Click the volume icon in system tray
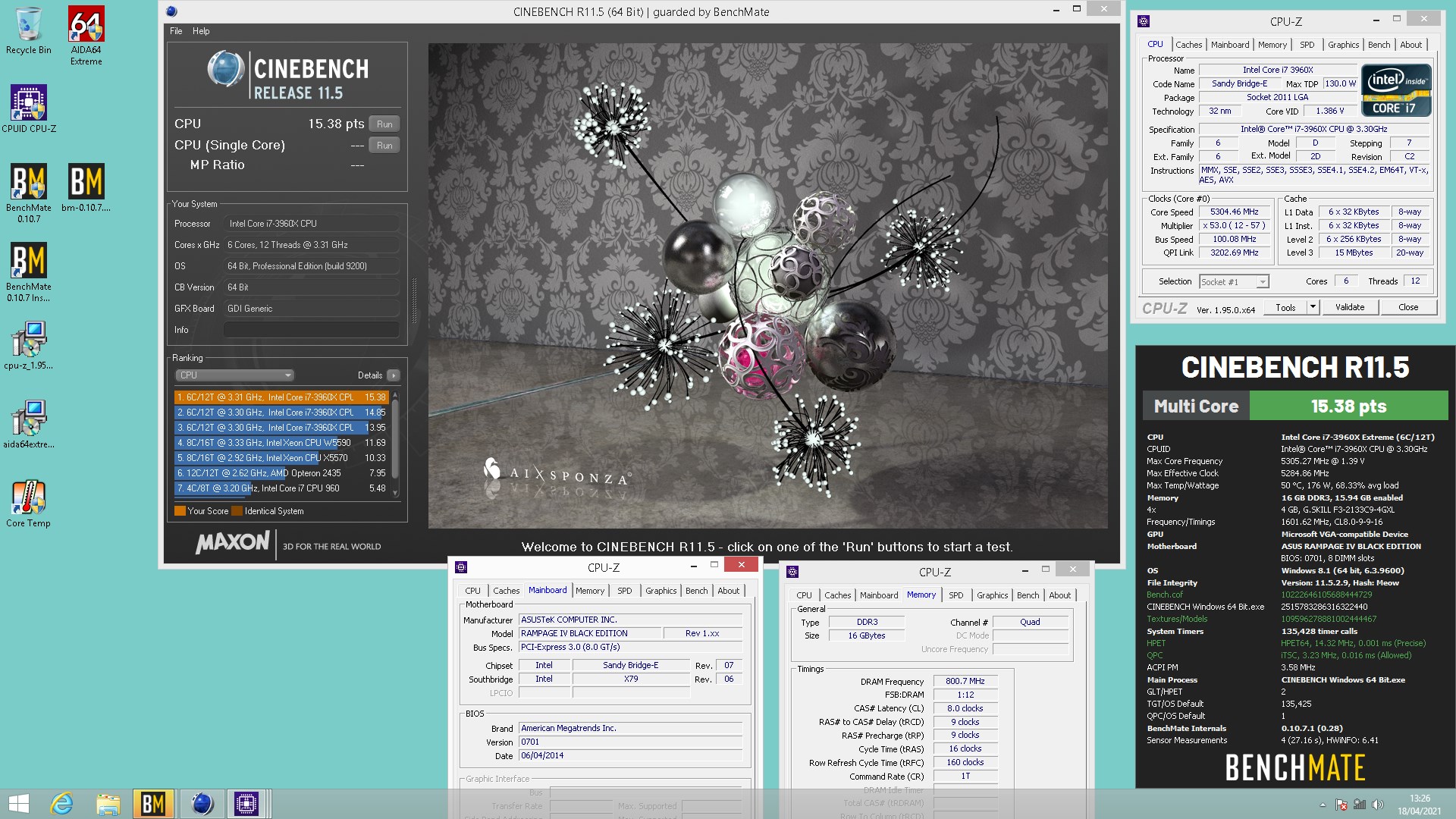Image resolution: width=1456 pixels, height=819 pixels. [1378, 805]
